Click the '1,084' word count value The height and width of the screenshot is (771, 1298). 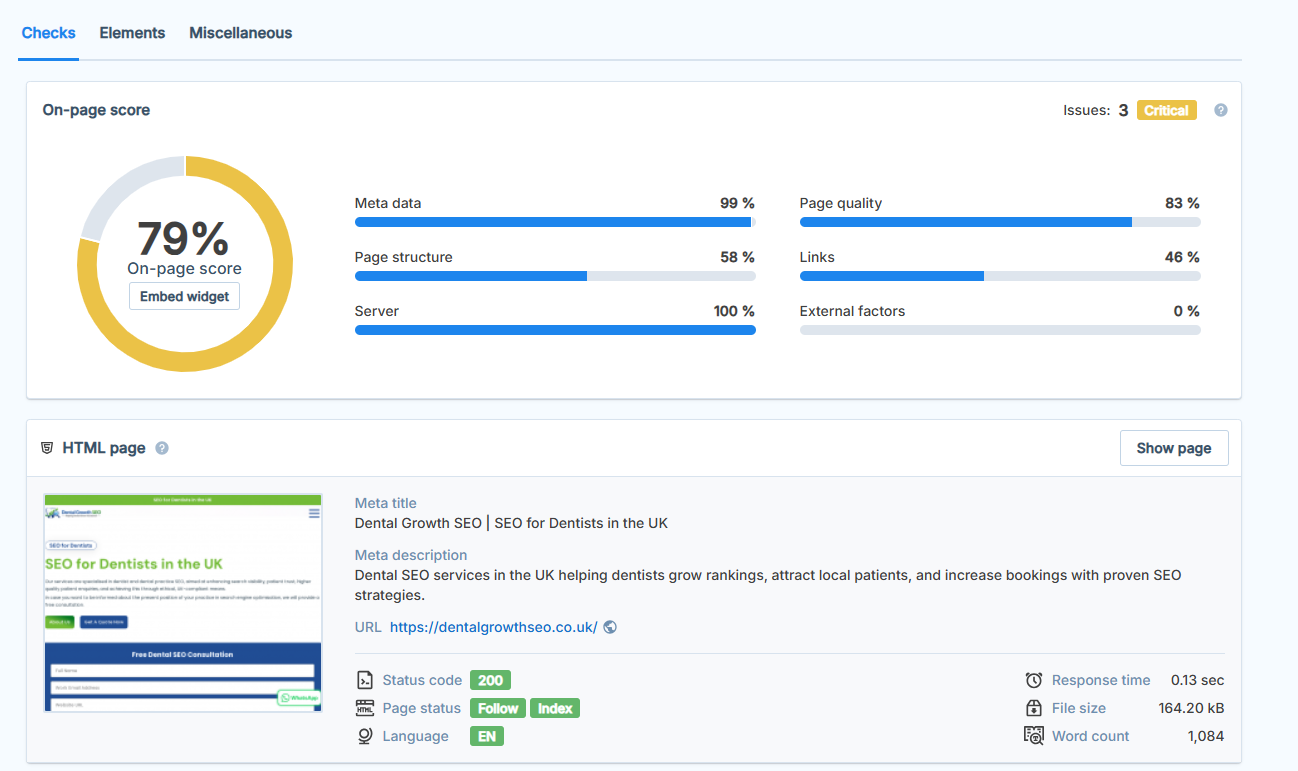pos(1206,736)
